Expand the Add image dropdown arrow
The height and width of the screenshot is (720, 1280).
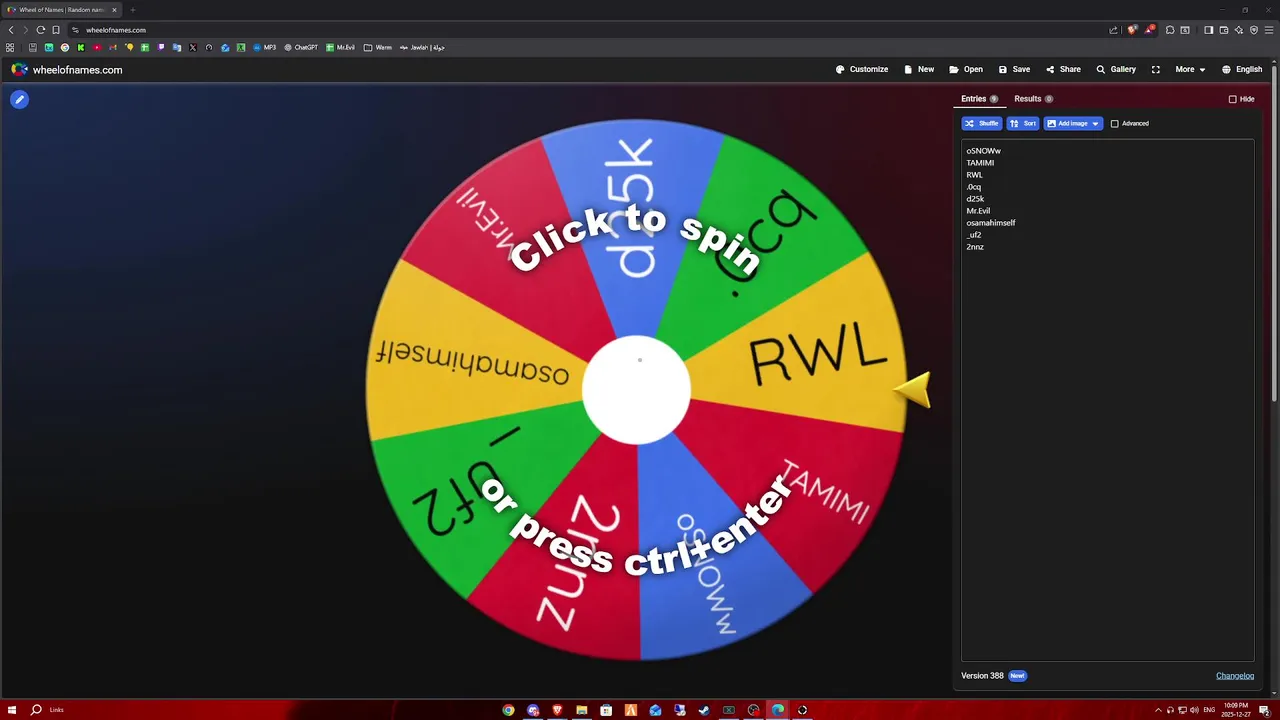(x=1096, y=124)
